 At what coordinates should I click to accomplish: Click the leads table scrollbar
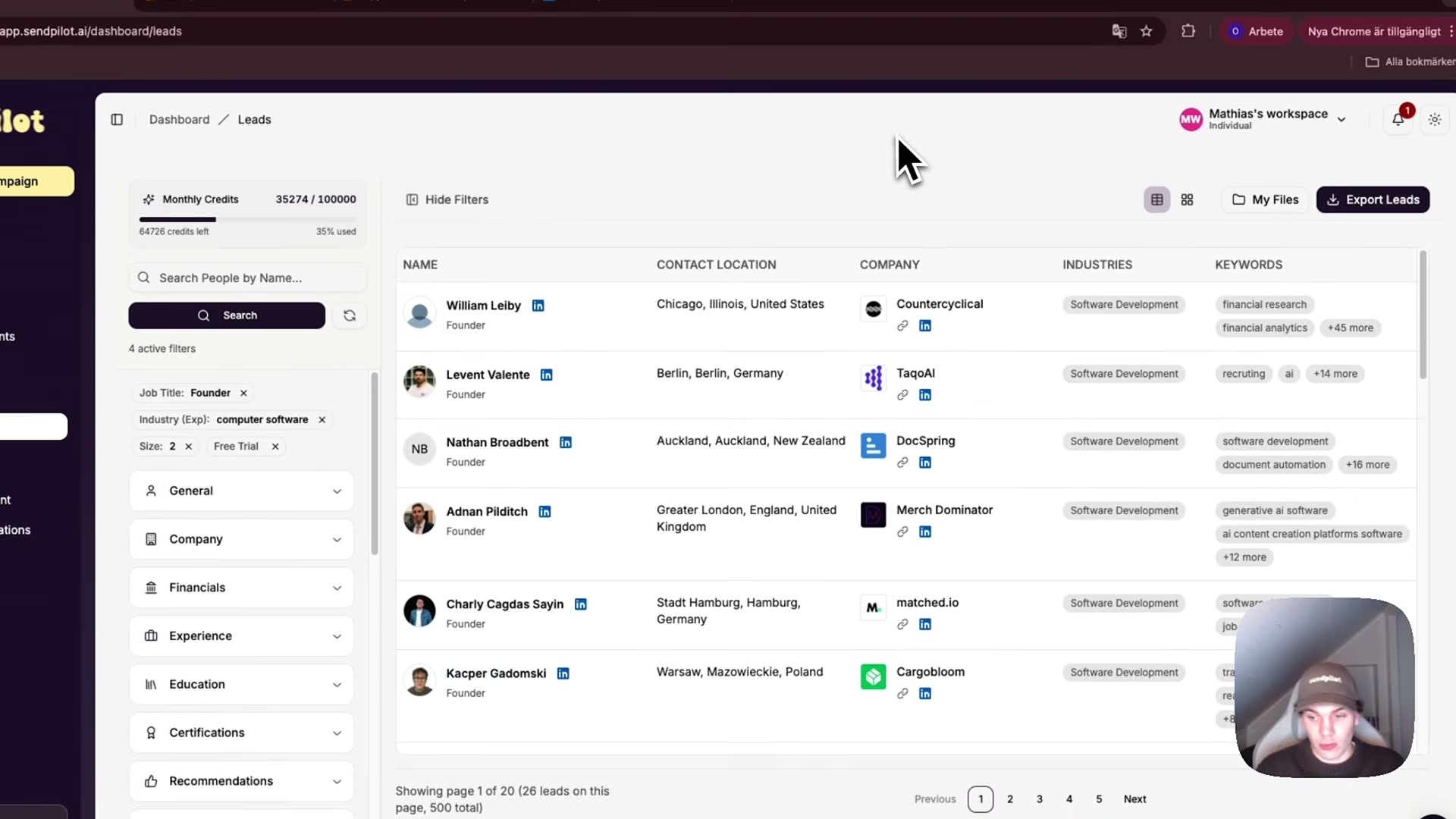pos(1423,315)
